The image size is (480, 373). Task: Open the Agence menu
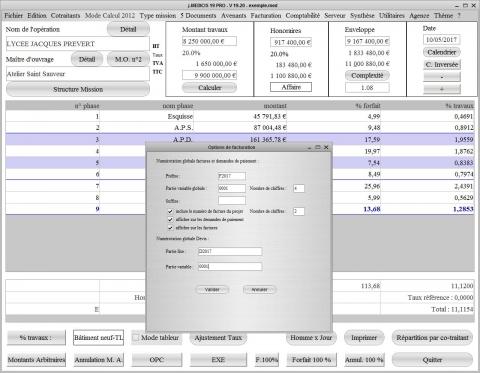tap(419, 16)
